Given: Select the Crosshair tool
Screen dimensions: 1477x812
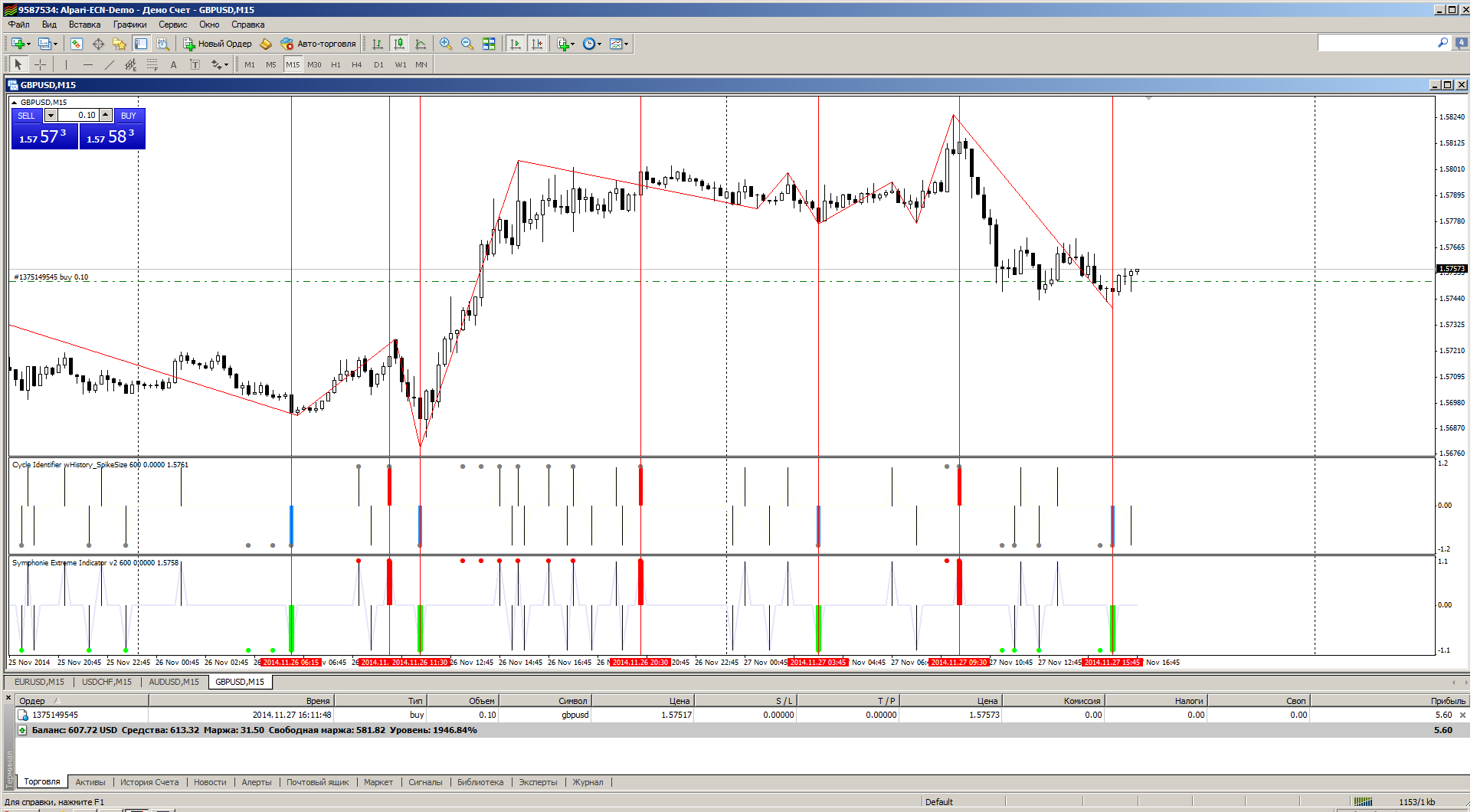Looking at the screenshot, I should (x=40, y=64).
